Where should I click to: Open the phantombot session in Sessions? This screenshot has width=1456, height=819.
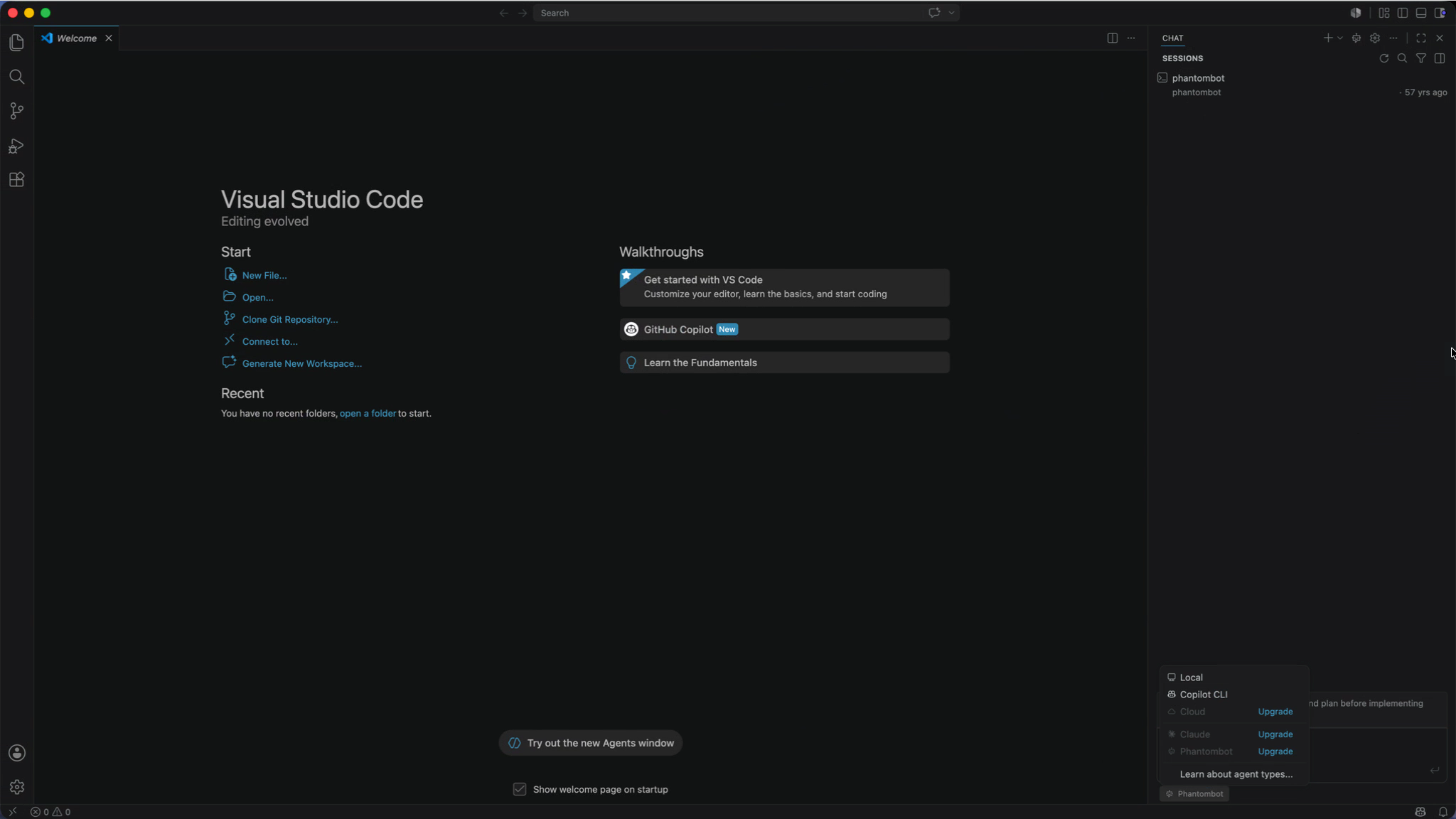point(1302,85)
